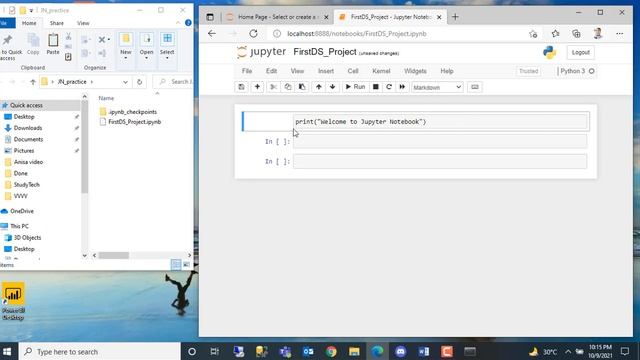Open OneDrive in navigation pane
This screenshot has width=640, height=360.
point(22,211)
